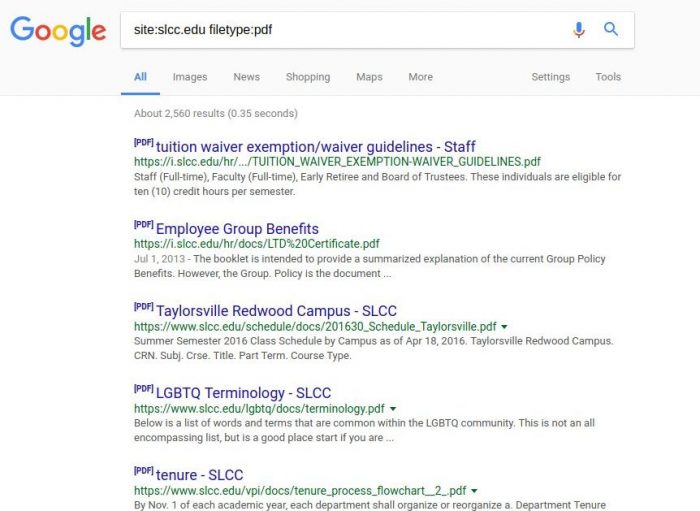Start voice search with microphone icon
Viewport: 700px width, 511px height.
click(579, 29)
